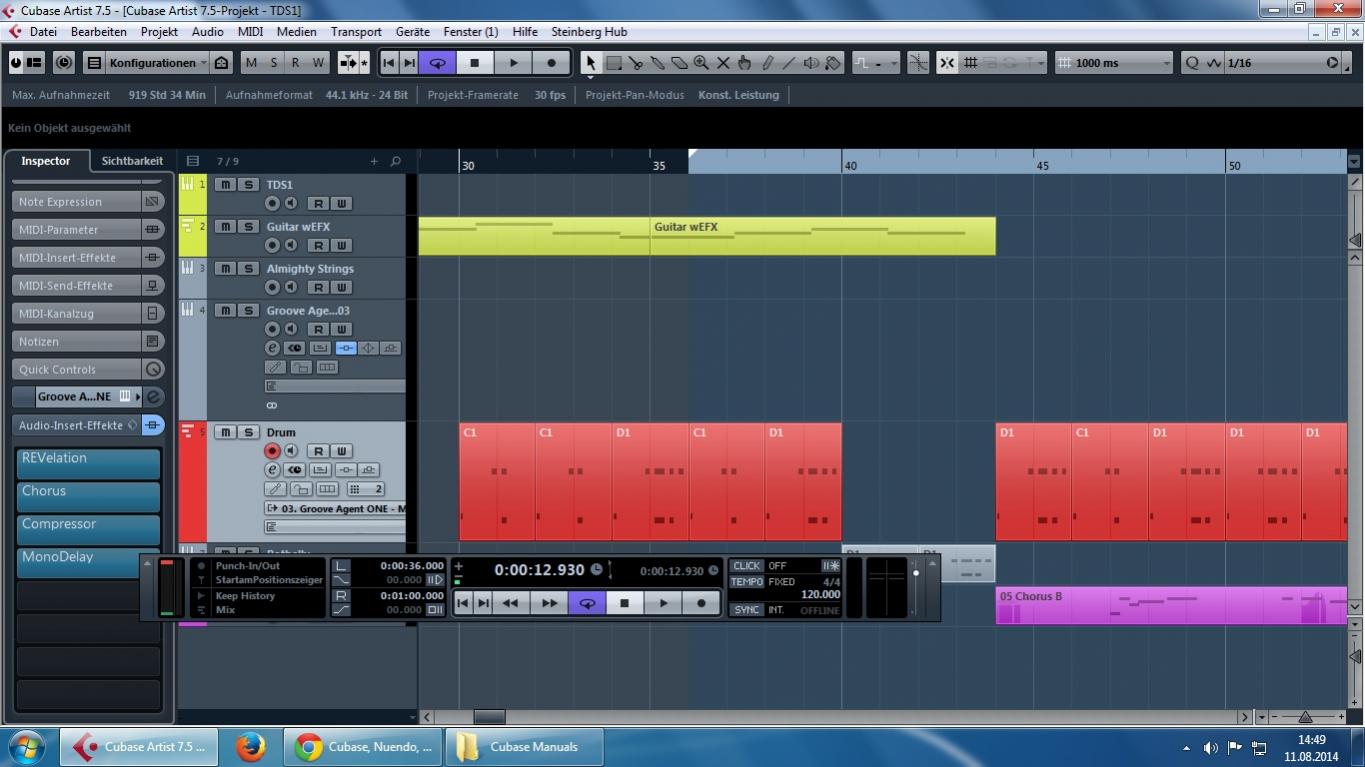
Task: Toggle metronome CLICK in transport panel
Action: [747, 566]
